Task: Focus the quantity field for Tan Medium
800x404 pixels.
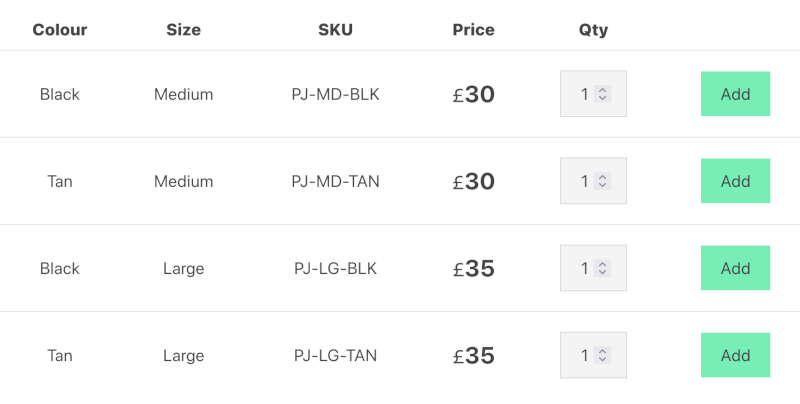Action: point(593,181)
